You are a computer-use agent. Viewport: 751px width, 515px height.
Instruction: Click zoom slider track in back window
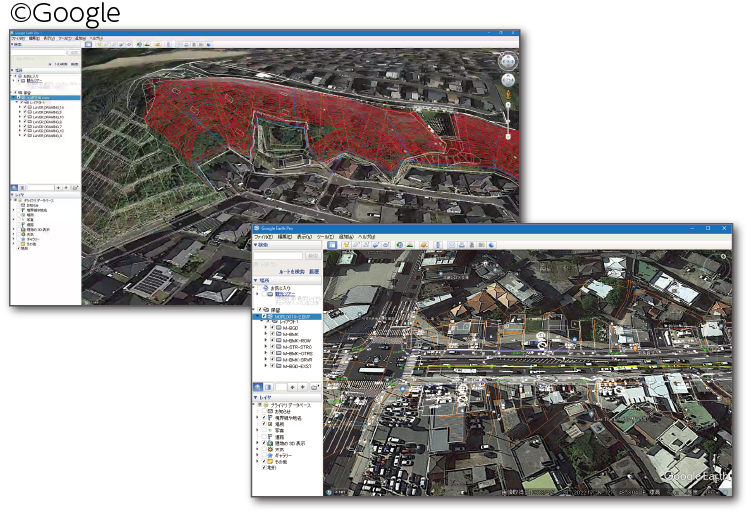[x=508, y=120]
